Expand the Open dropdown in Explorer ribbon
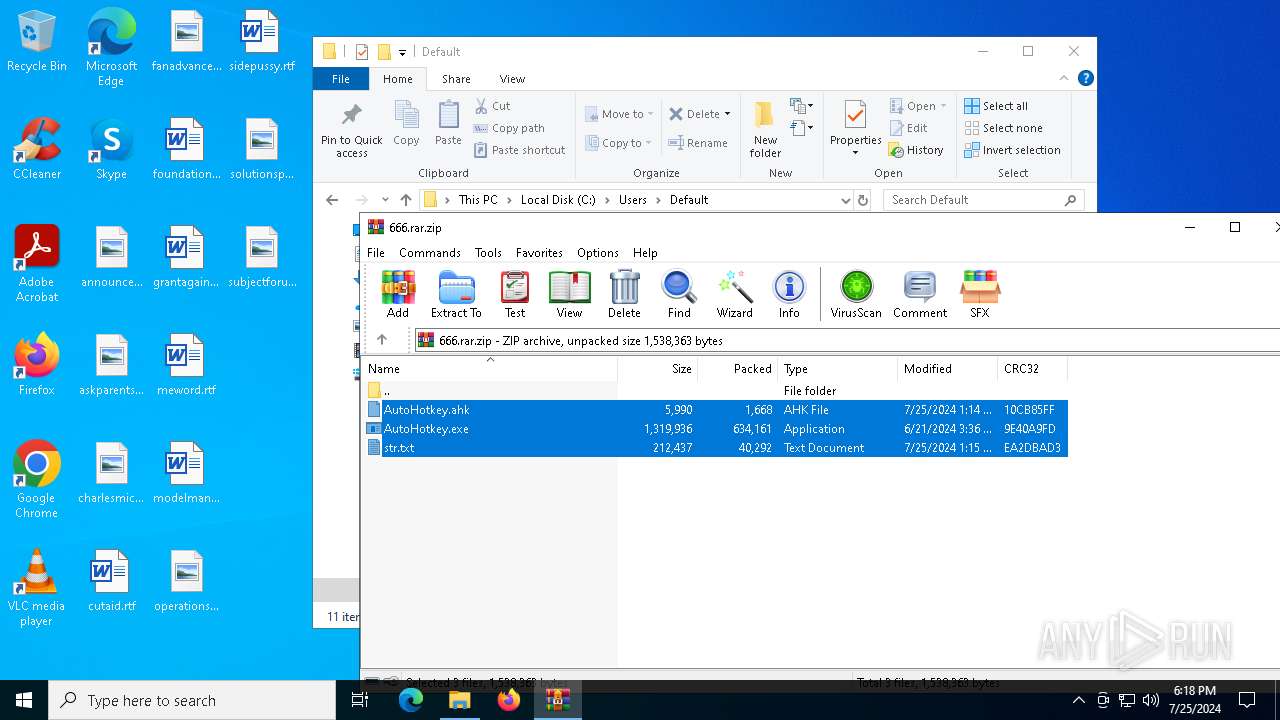This screenshot has width=1280, height=720. [x=943, y=106]
